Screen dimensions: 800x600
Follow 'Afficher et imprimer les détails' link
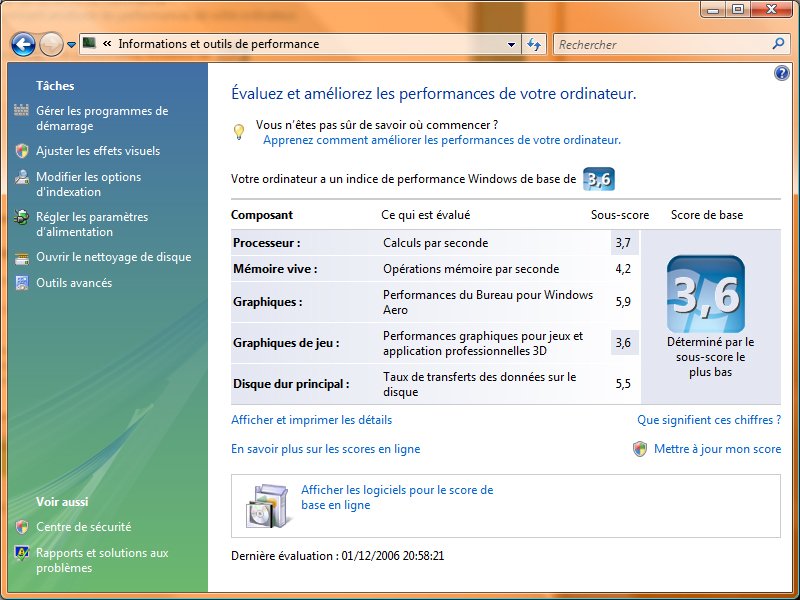tap(312, 420)
